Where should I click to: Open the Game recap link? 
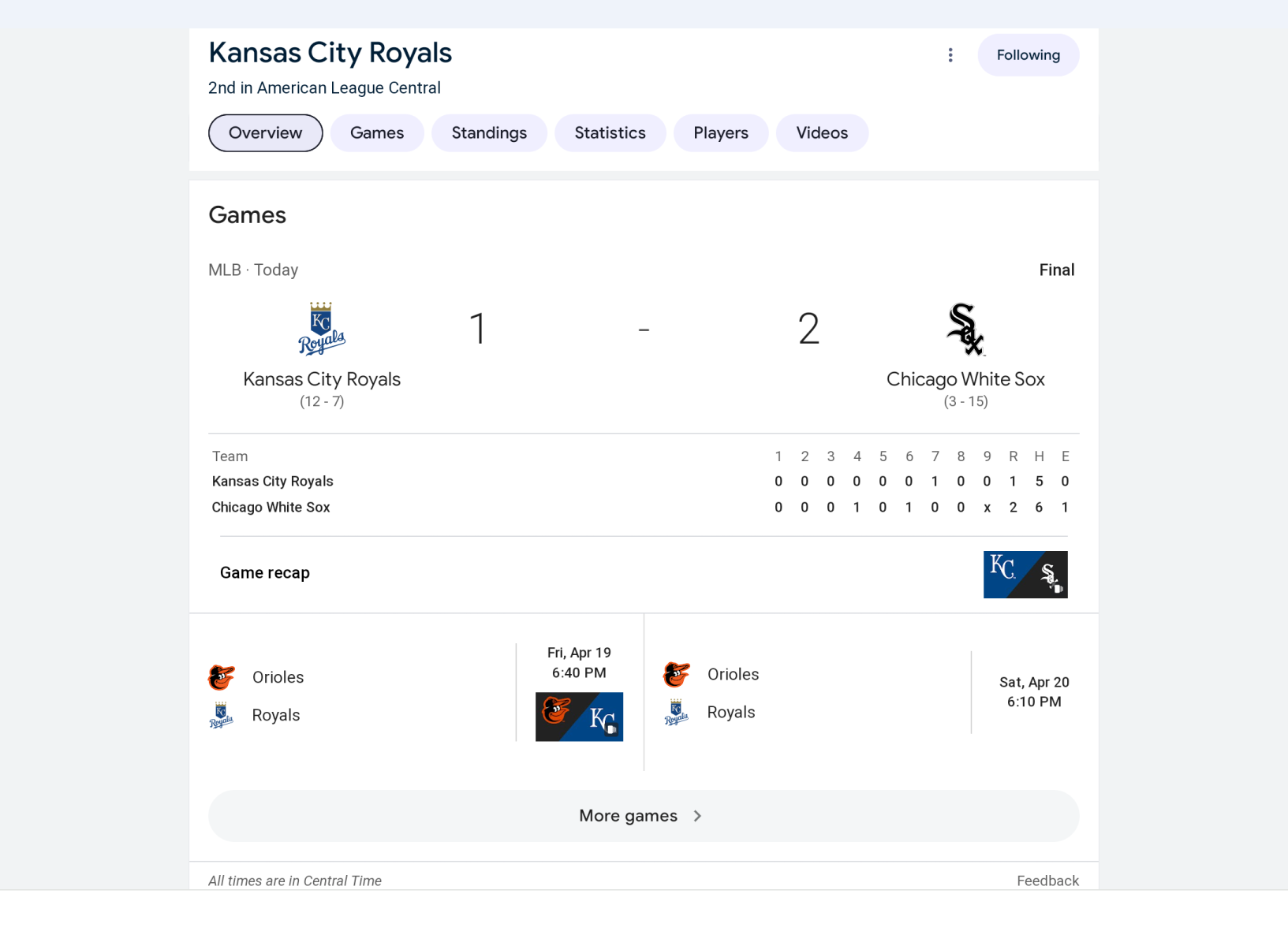point(265,573)
